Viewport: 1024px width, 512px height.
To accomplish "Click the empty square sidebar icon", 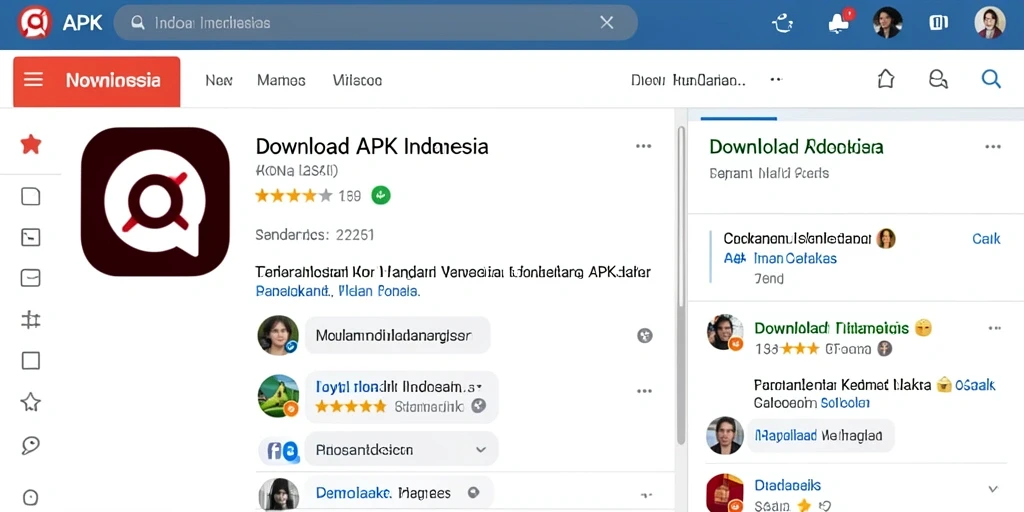I will tap(31, 360).
